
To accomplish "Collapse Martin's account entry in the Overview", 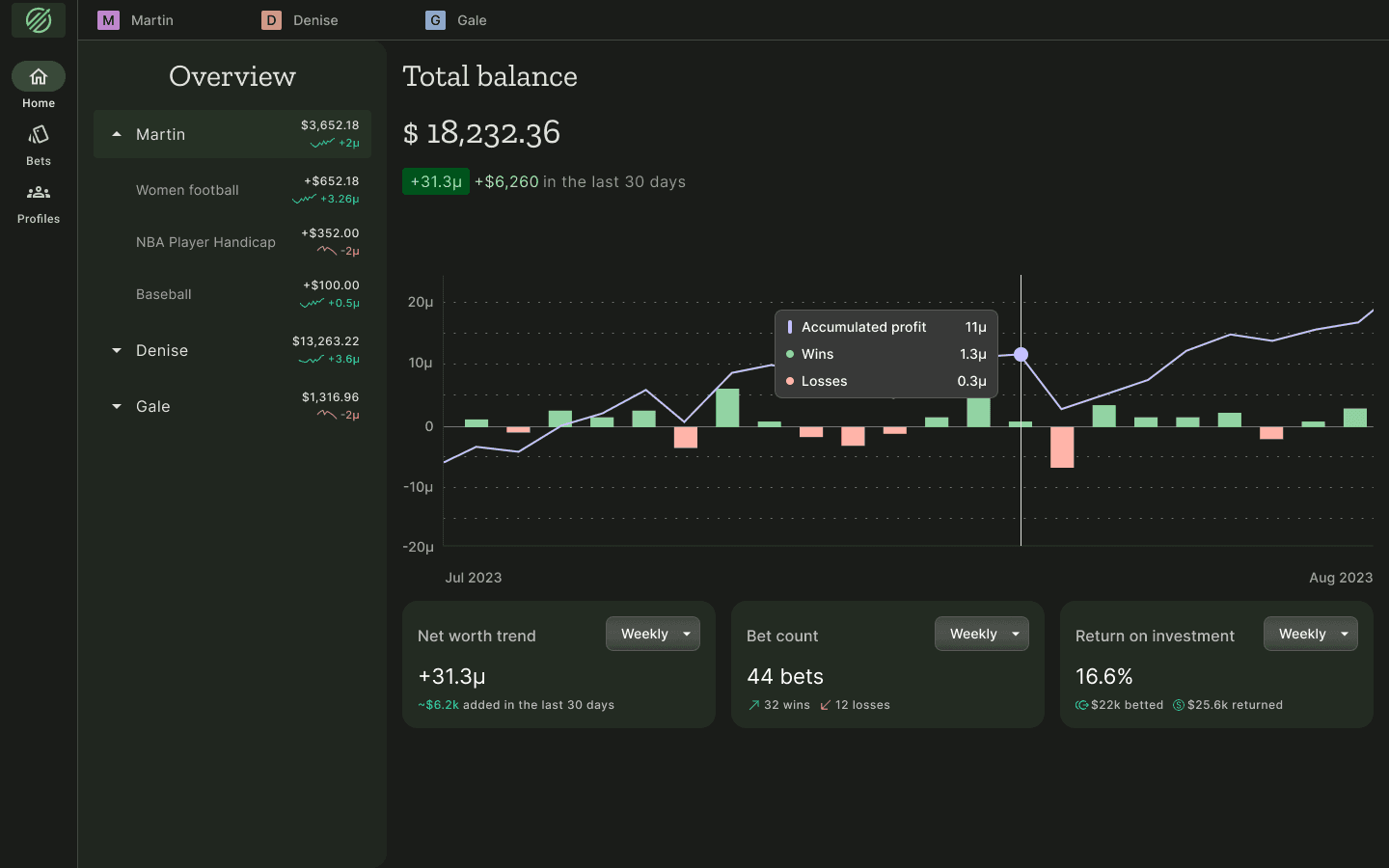I will (x=117, y=134).
